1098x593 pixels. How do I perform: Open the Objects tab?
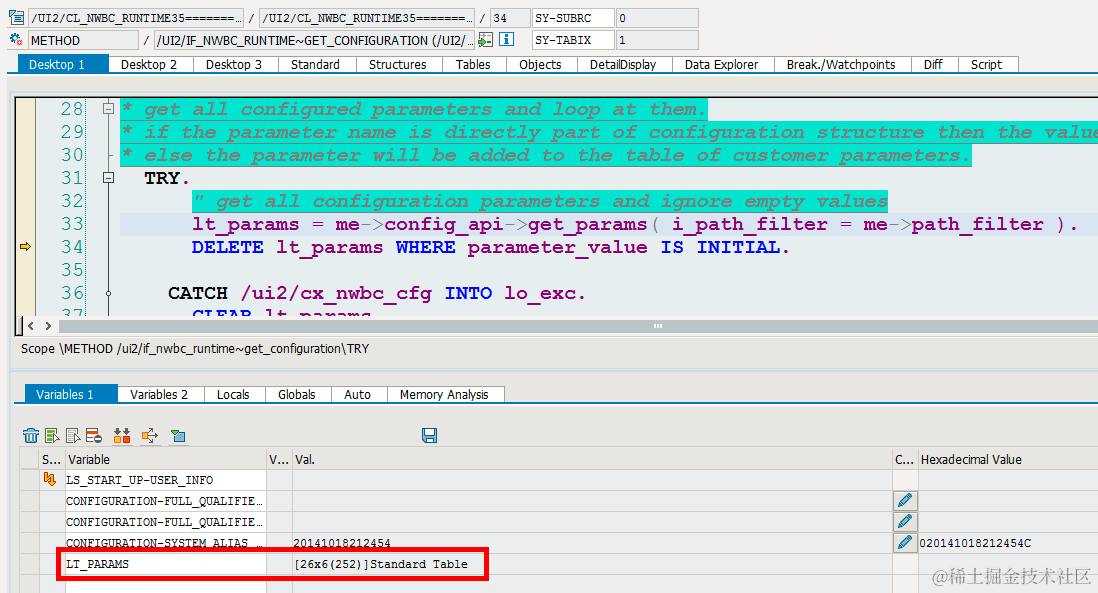coord(540,64)
